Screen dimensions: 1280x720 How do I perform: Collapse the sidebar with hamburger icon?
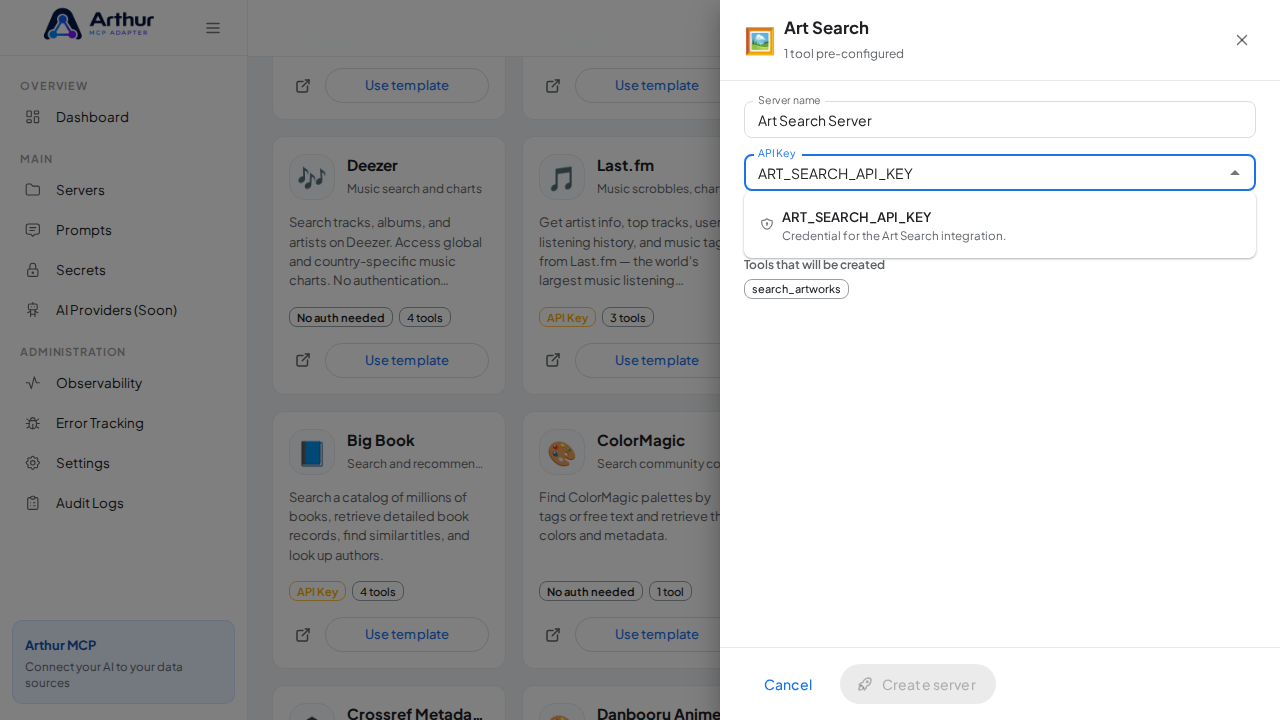click(213, 28)
